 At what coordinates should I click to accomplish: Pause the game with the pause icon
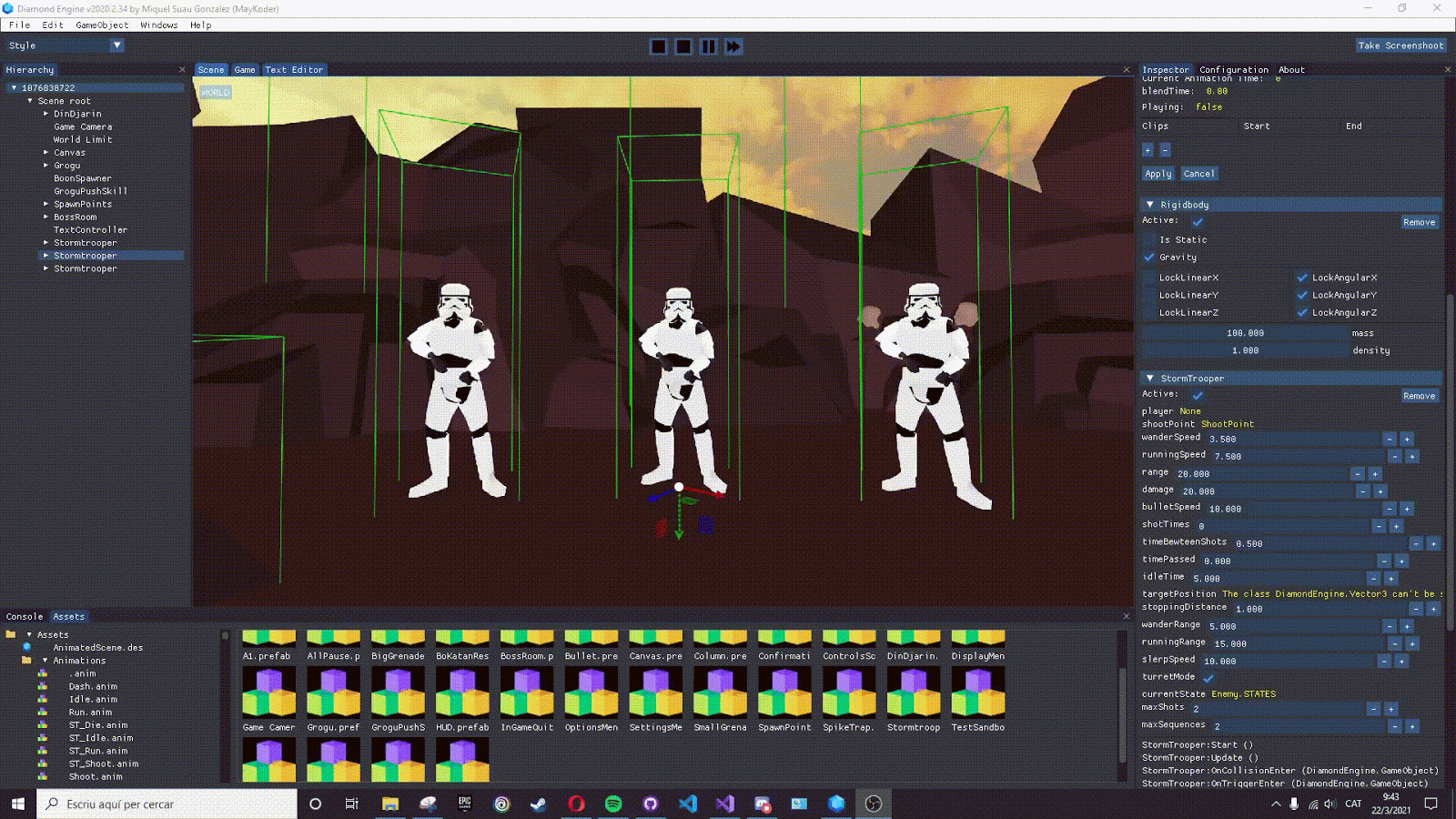[x=708, y=46]
